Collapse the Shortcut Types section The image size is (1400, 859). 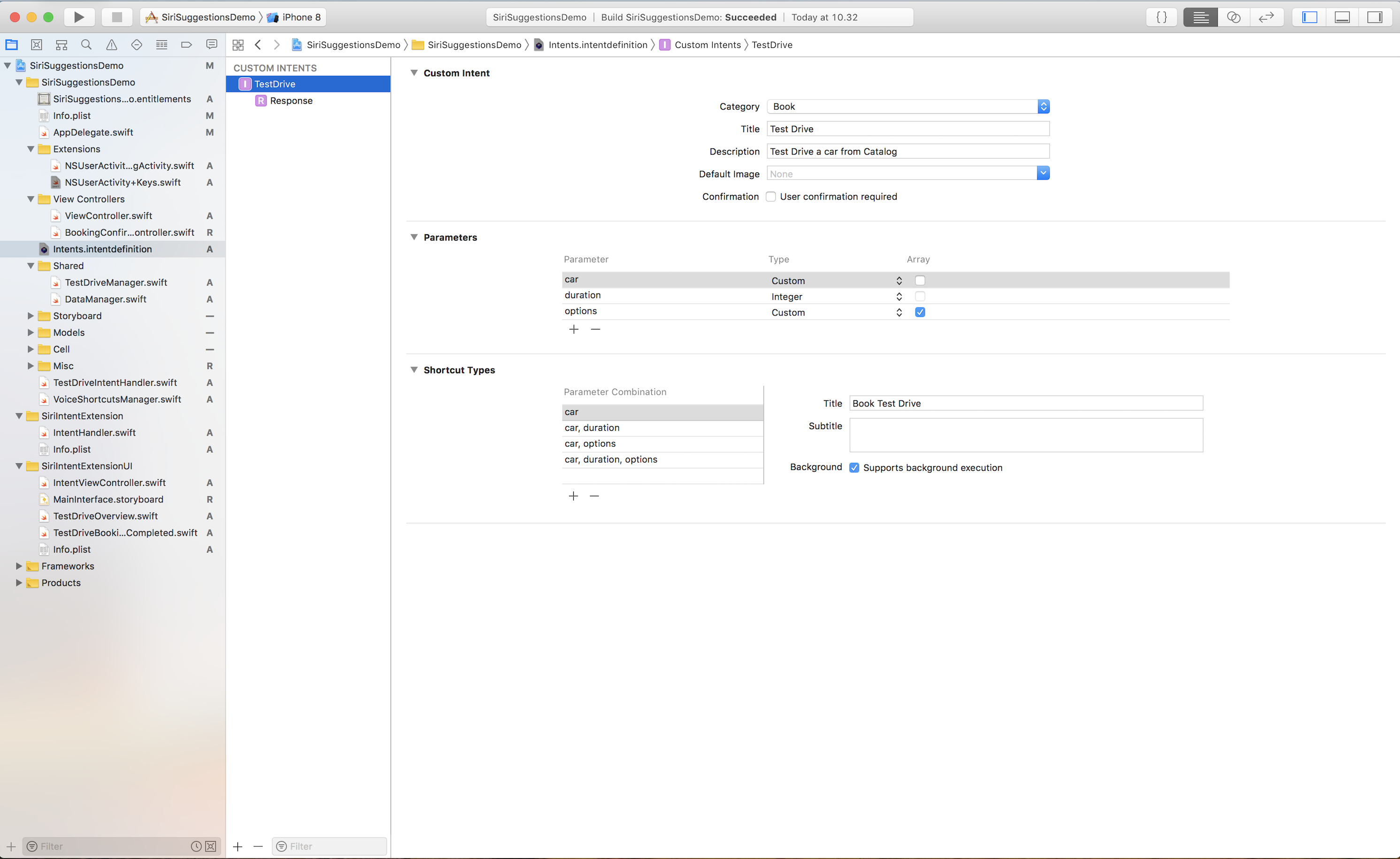[x=414, y=370]
